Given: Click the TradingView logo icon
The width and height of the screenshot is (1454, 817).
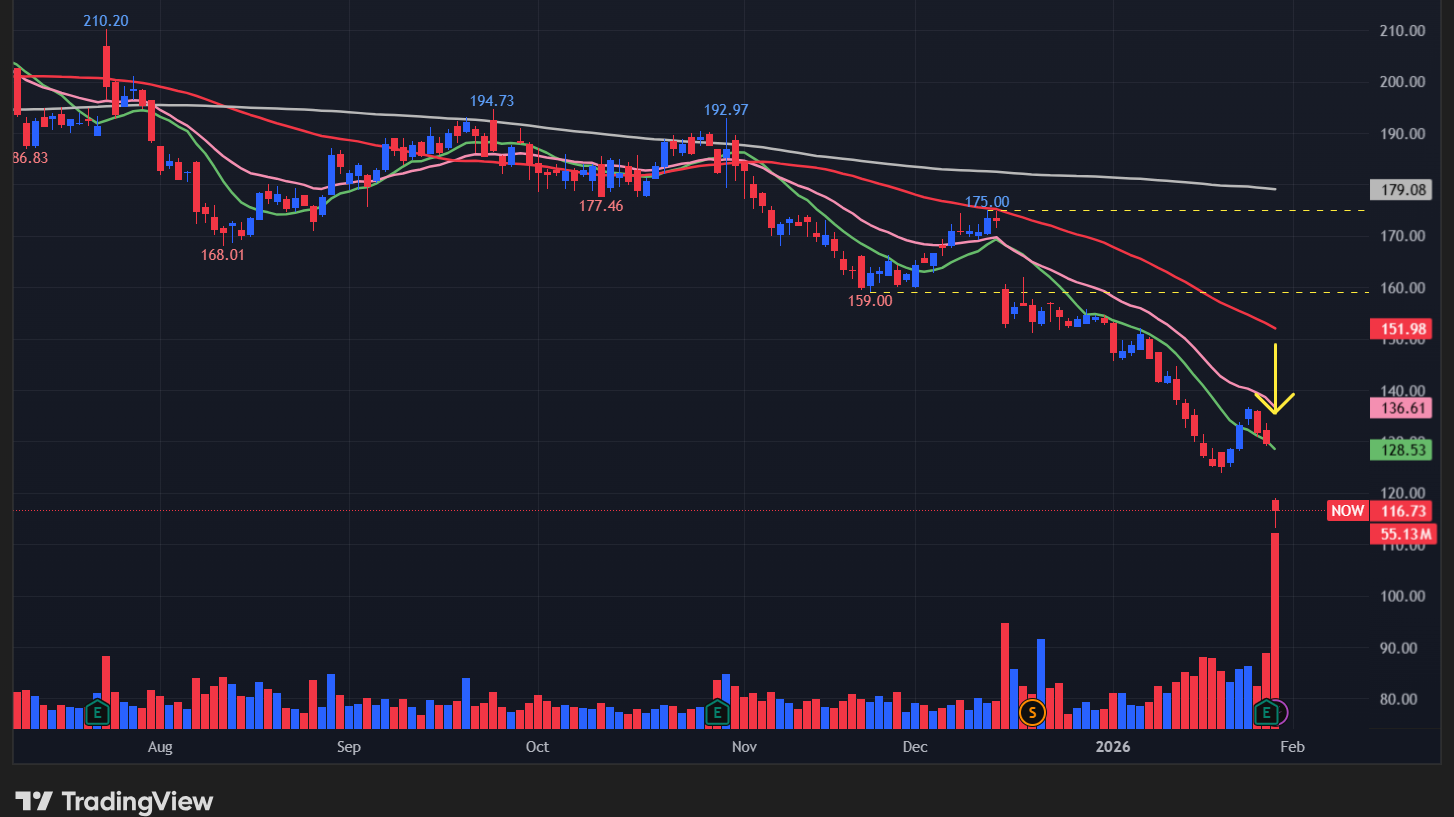Looking at the screenshot, I should click(x=35, y=801).
